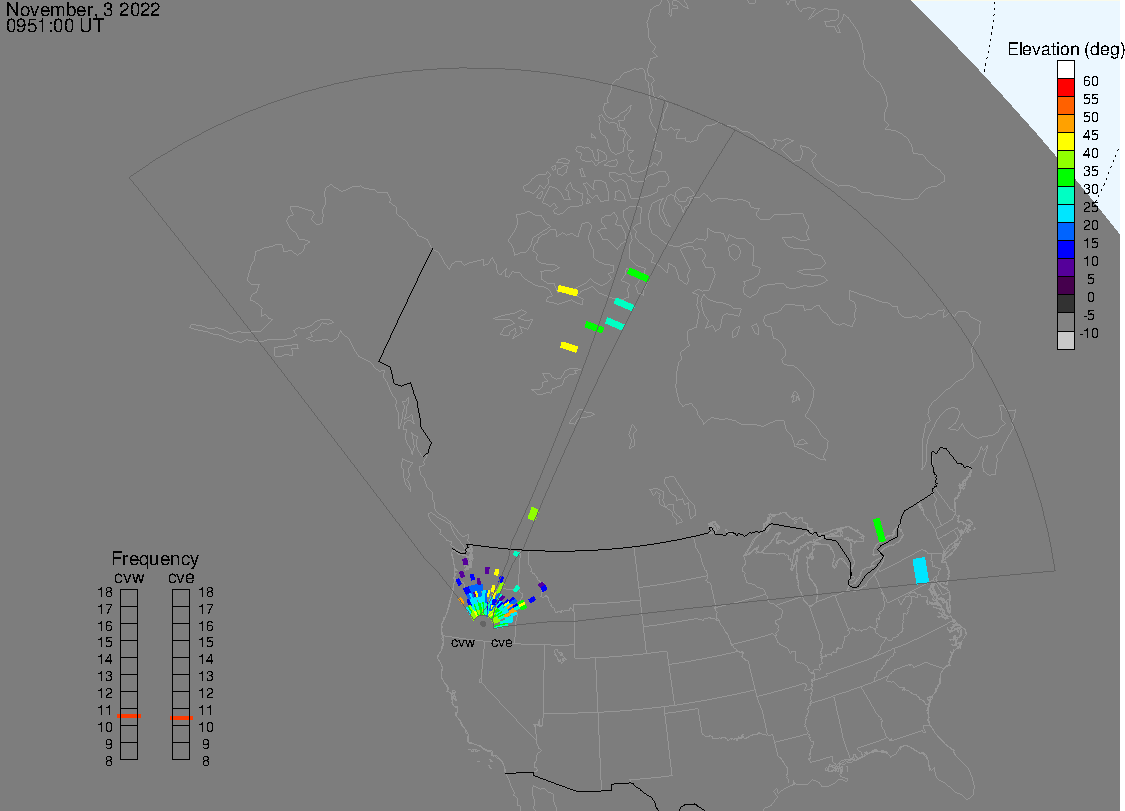Select the yellow swatch in the Elevation legend

(x=1066, y=142)
